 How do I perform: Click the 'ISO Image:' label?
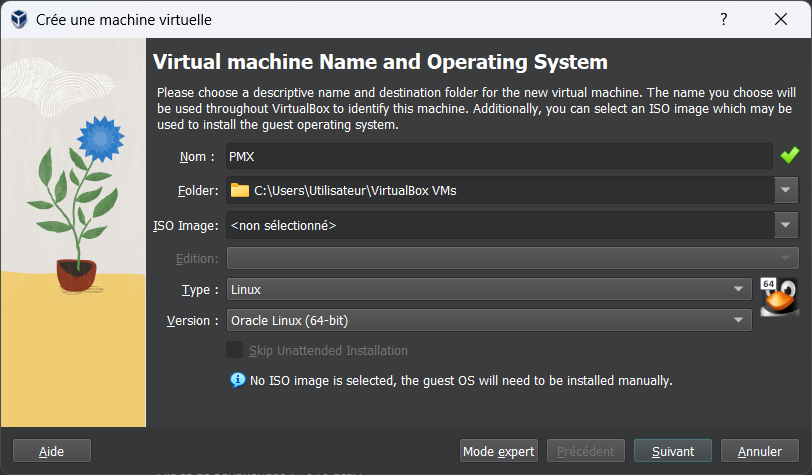[x=186, y=225]
